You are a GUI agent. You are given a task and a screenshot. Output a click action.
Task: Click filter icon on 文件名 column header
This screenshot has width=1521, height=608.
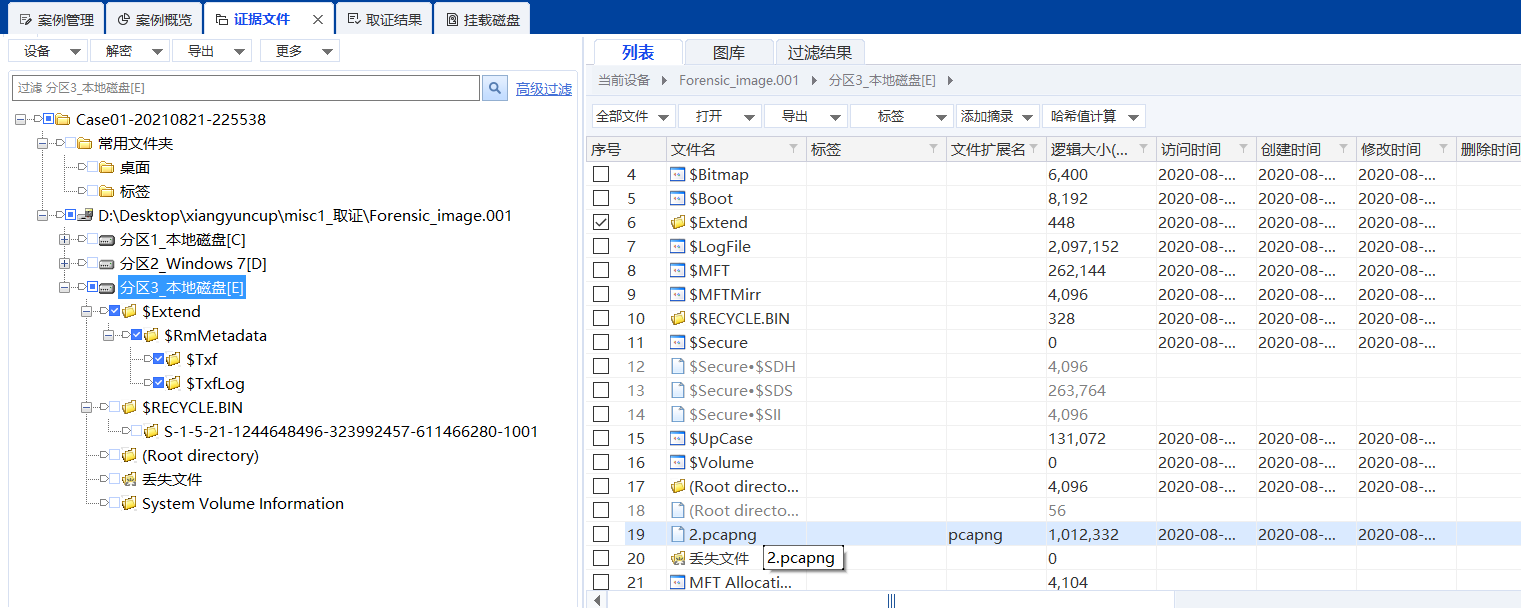pyautogui.click(x=794, y=149)
